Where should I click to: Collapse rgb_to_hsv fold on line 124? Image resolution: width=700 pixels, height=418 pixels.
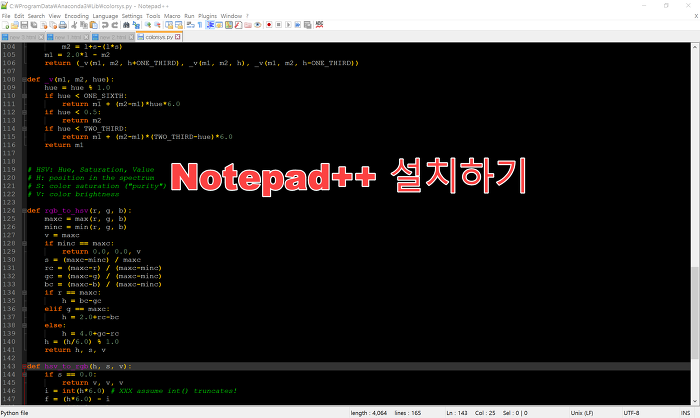pyautogui.click(x=24, y=211)
